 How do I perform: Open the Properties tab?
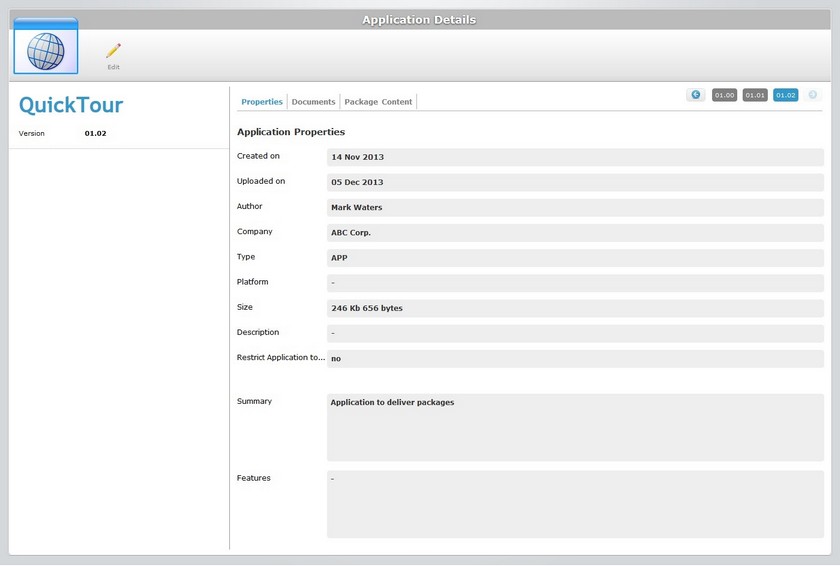[261, 102]
